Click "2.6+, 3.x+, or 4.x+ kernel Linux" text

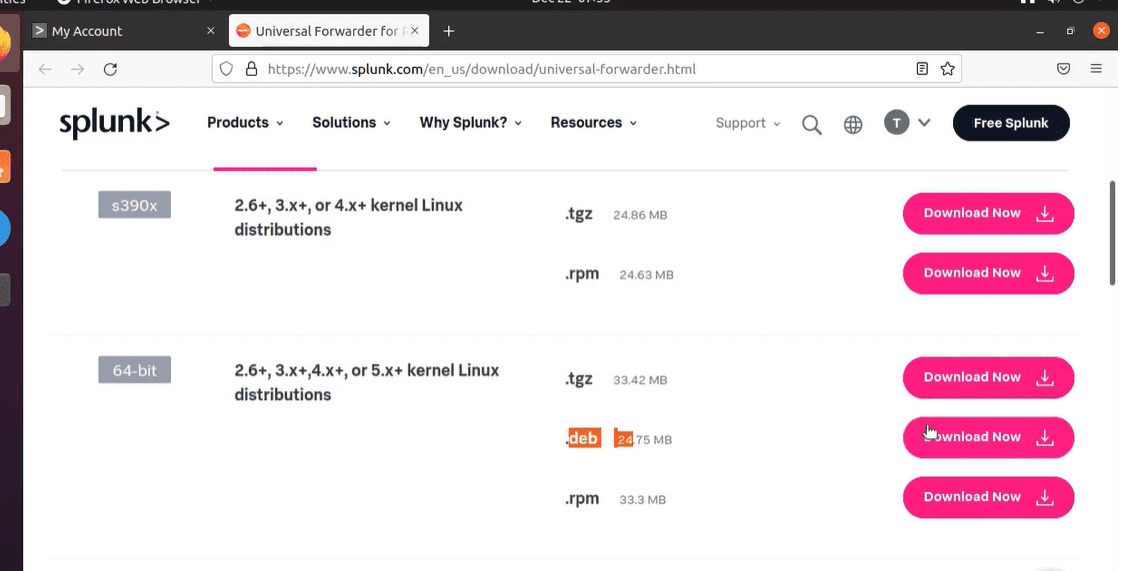349,205
